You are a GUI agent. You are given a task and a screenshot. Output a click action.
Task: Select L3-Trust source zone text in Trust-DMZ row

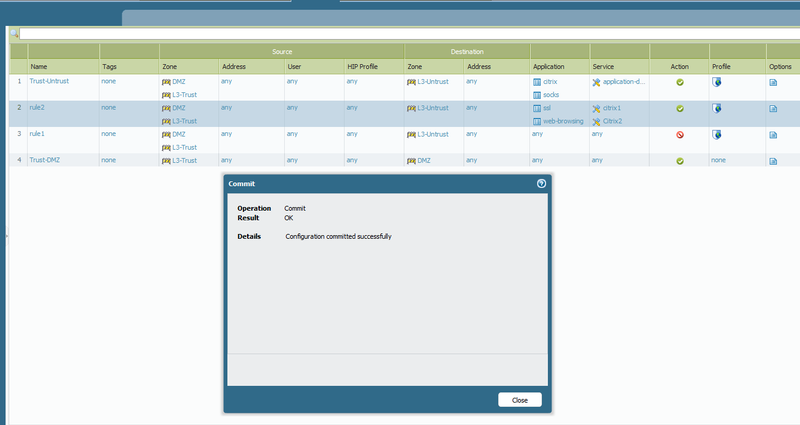coord(184,160)
